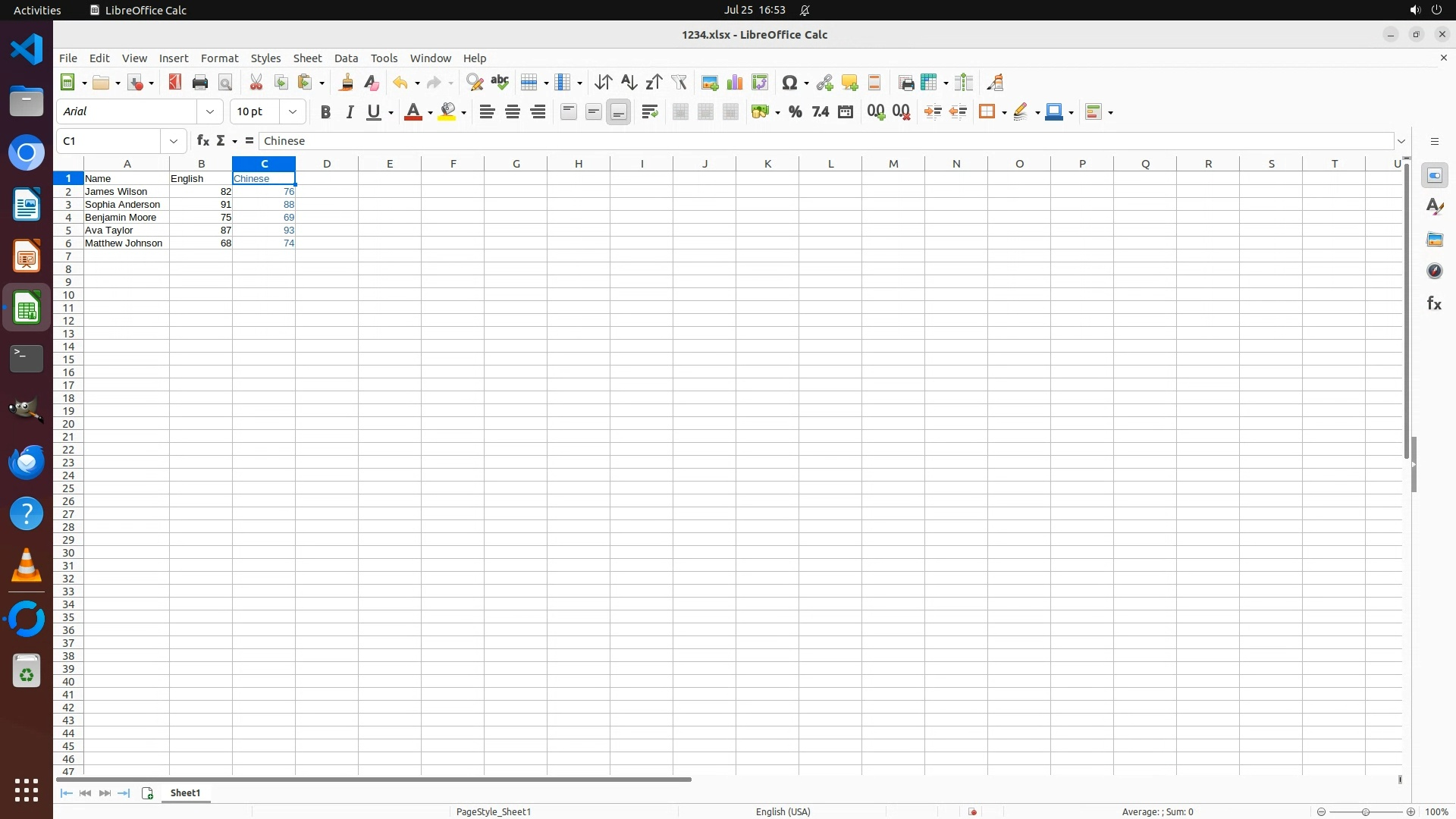The height and width of the screenshot is (819, 1456).
Task: Expand the font name dropdown
Action: point(210,112)
